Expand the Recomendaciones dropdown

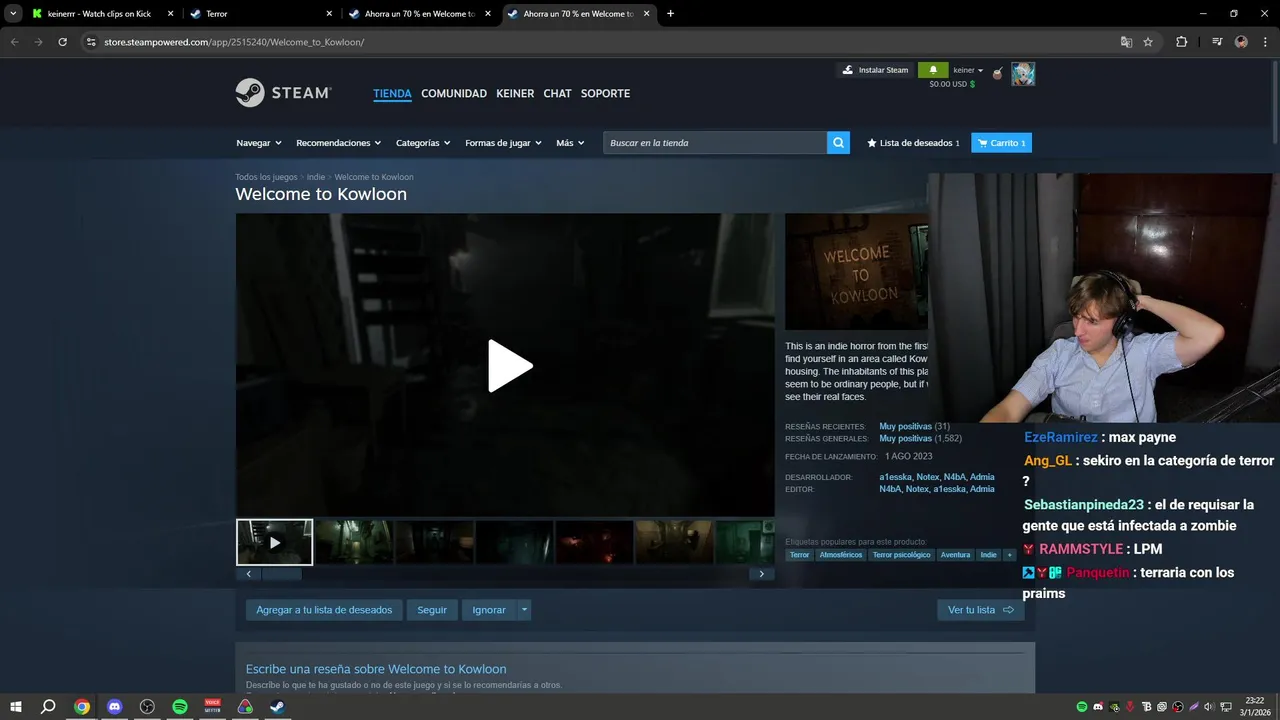tap(340, 143)
